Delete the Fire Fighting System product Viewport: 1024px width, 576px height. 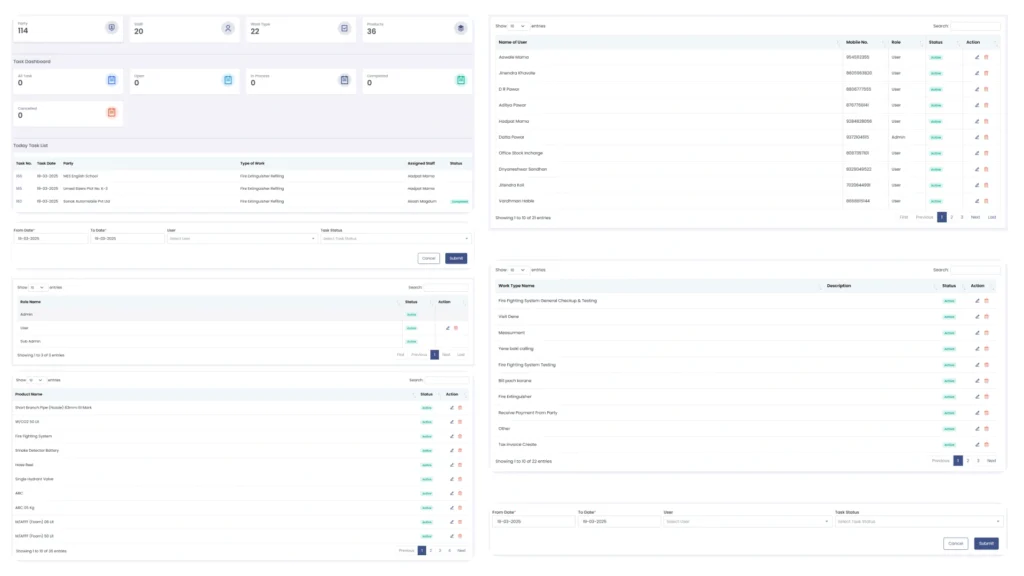460,436
